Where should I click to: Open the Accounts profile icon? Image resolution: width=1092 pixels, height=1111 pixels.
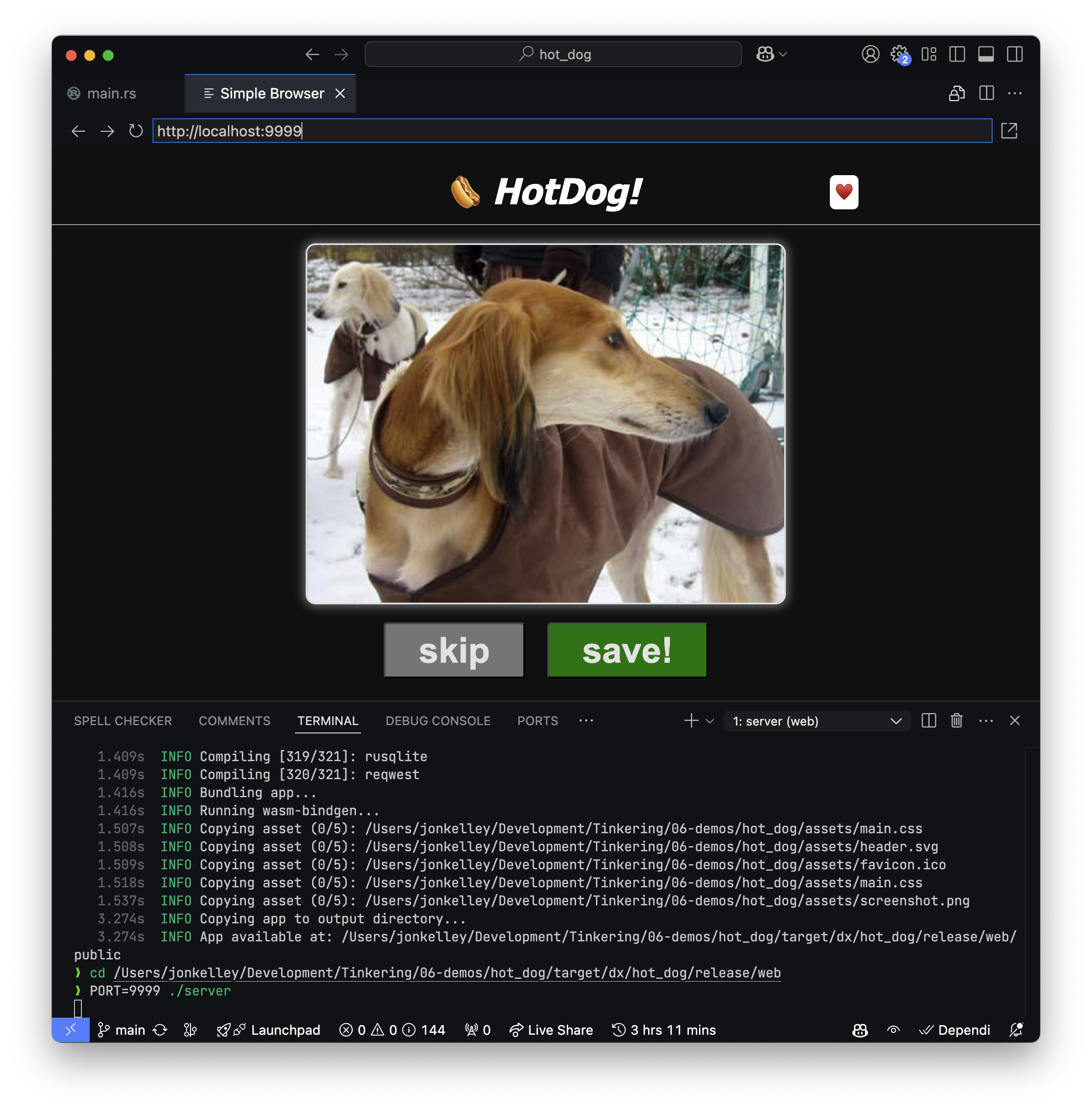870,55
